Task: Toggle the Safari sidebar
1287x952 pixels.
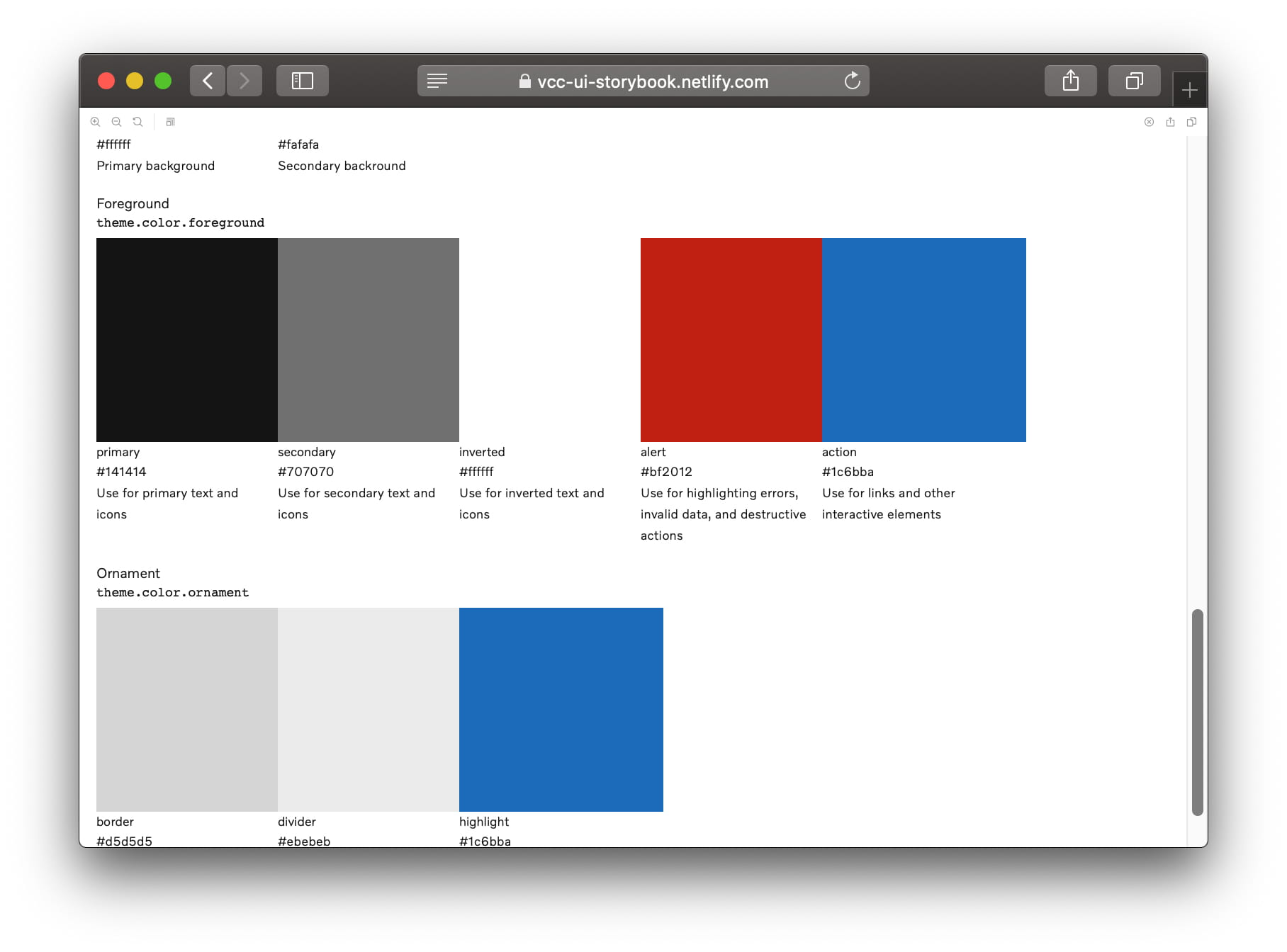Action: coord(302,81)
